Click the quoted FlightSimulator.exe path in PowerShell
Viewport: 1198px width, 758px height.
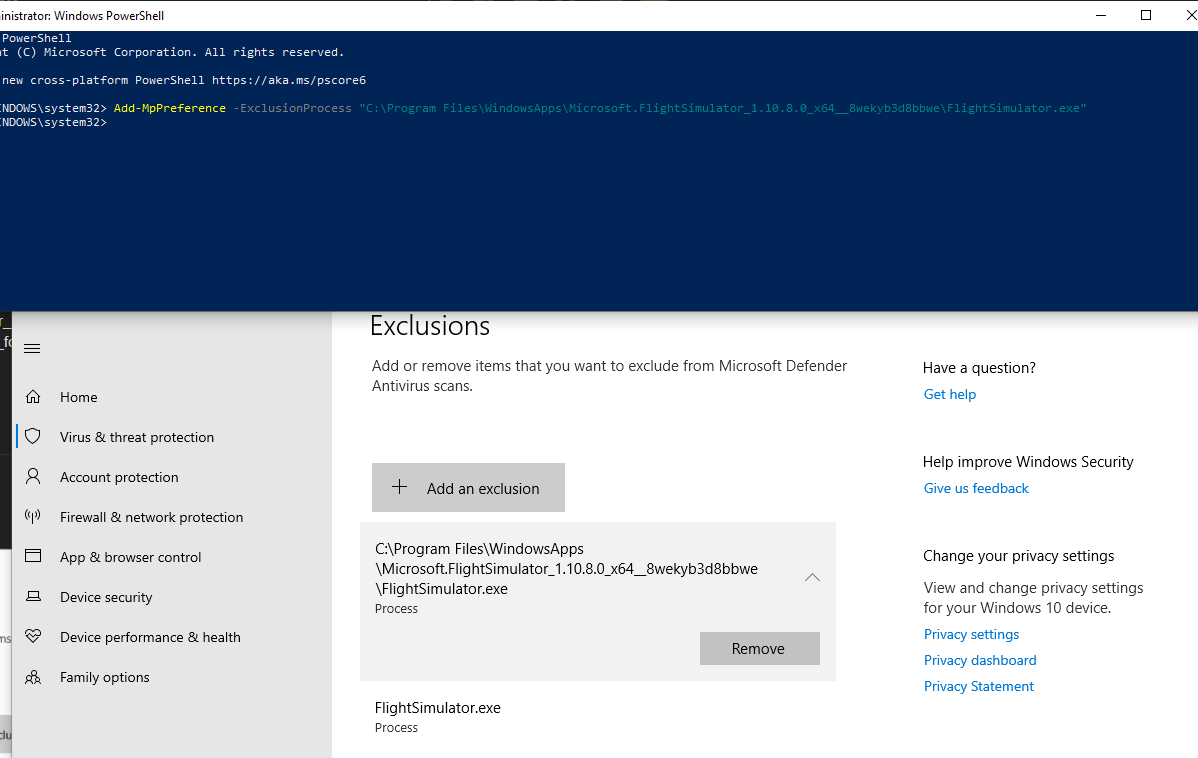(722, 109)
